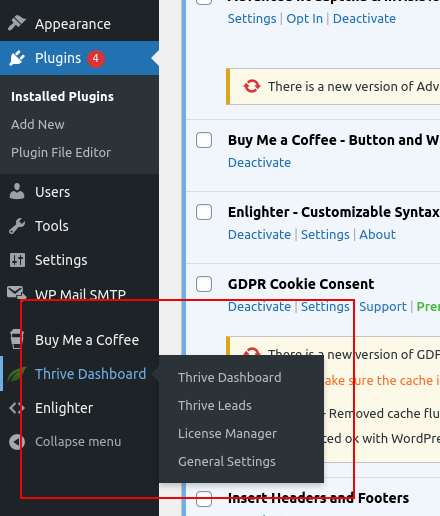Screen dimensions: 440x516
Task: Click the Opt In link
Action: tap(304, 19)
